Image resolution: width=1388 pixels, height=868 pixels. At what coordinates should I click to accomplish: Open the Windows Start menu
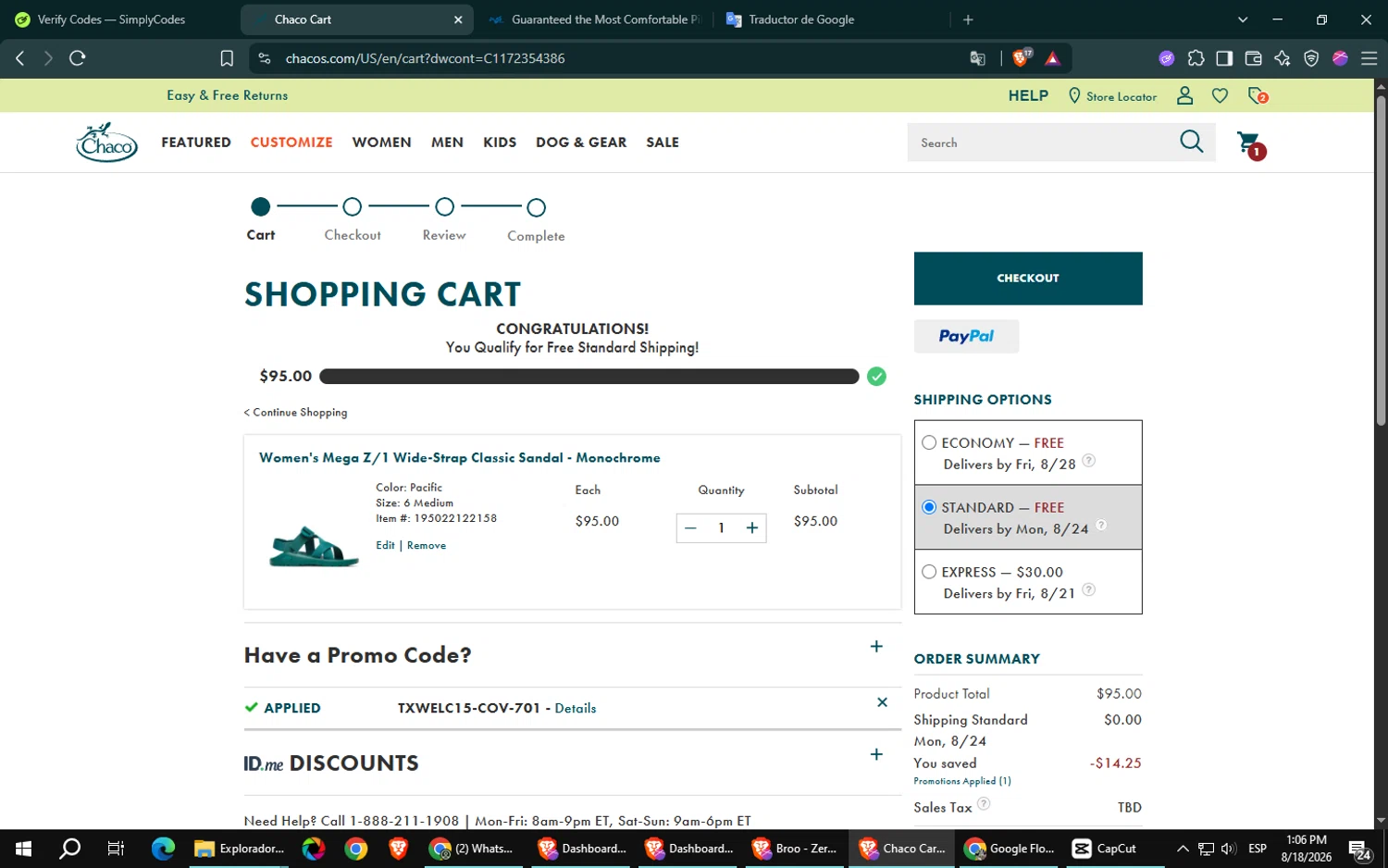tap(24, 849)
